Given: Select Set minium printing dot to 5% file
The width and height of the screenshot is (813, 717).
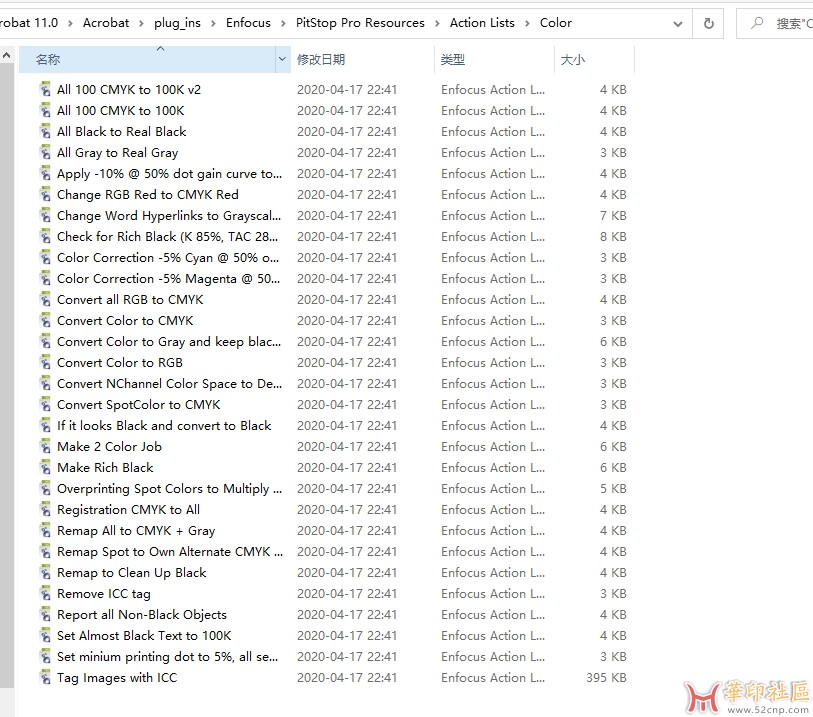Looking at the screenshot, I should pyautogui.click(x=167, y=656).
